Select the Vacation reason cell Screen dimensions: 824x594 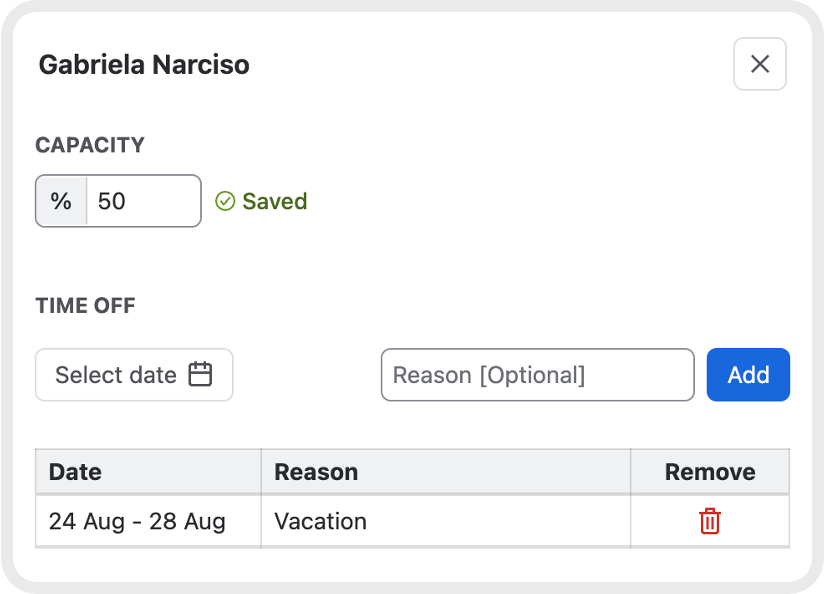pos(446,521)
